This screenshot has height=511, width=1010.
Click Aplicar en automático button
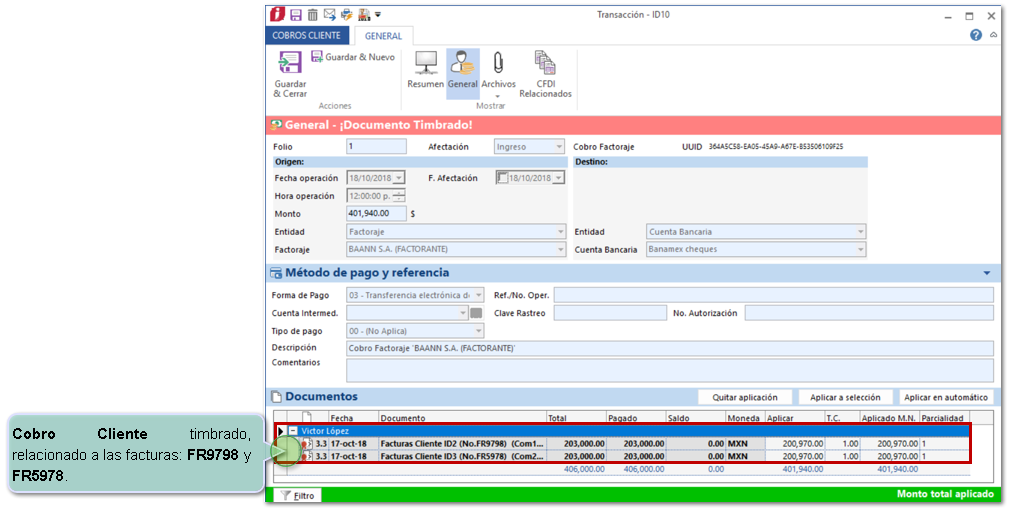pos(946,397)
